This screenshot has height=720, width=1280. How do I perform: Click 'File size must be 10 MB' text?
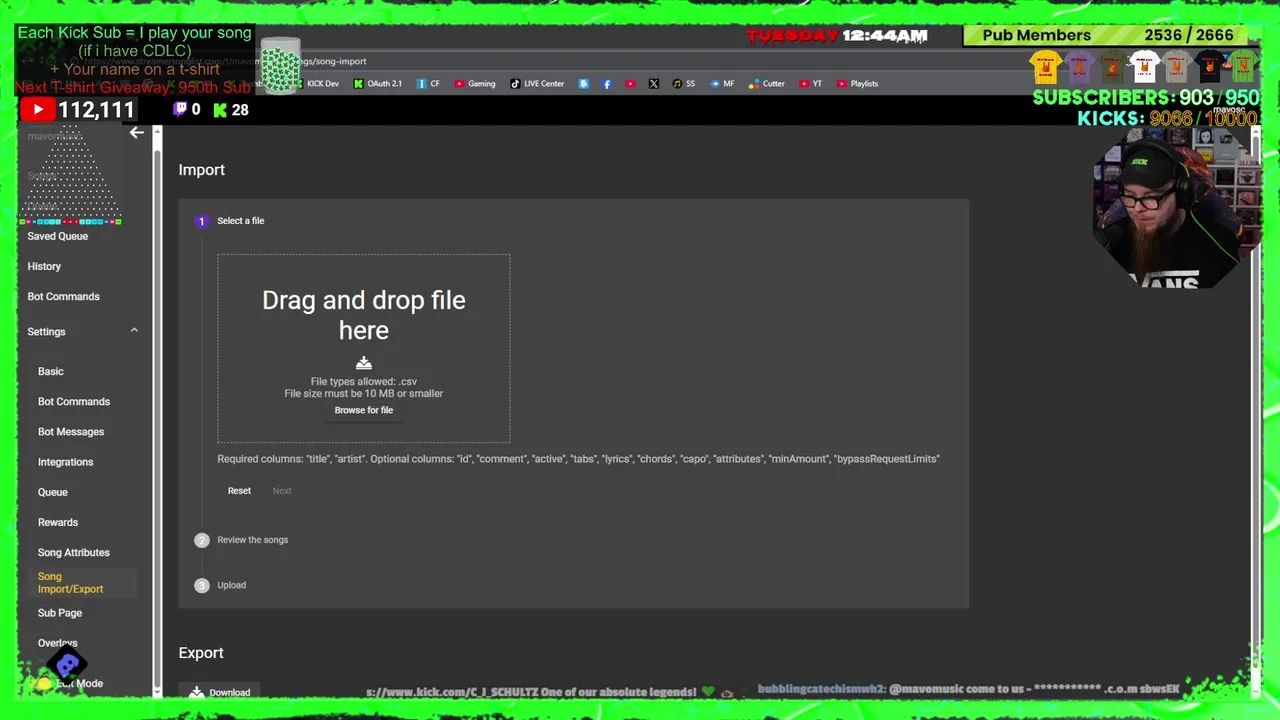364,394
